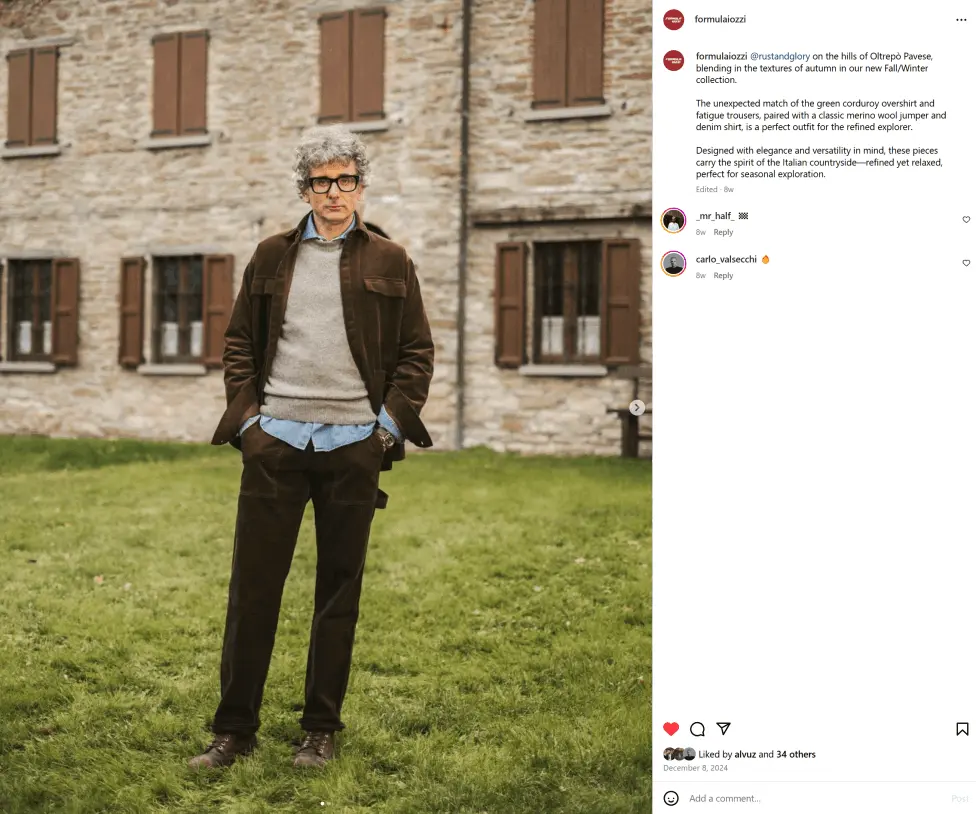This screenshot has width=976, height=814.
Task: Click formulaiozzi avatar beside the caption
Action: point(673,61)
